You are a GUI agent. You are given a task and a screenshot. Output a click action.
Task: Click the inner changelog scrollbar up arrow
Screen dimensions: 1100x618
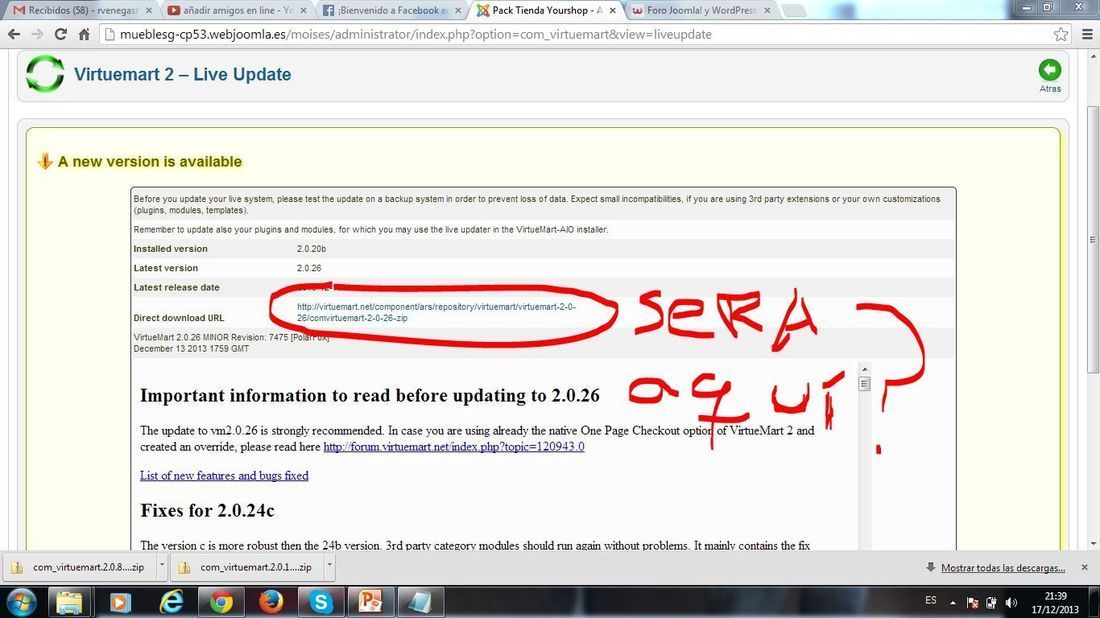864,369
